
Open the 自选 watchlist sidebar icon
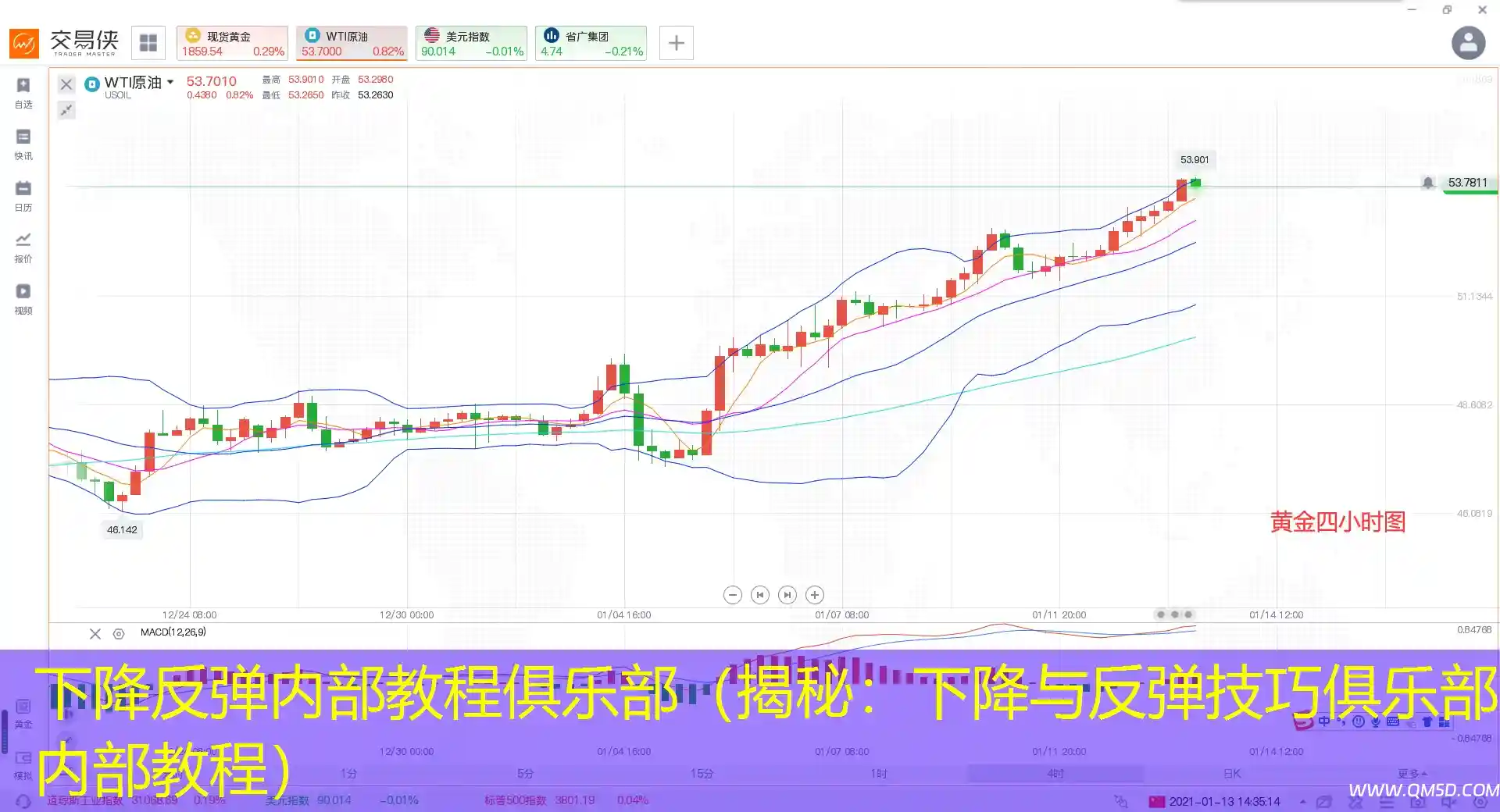coord(23,92)
